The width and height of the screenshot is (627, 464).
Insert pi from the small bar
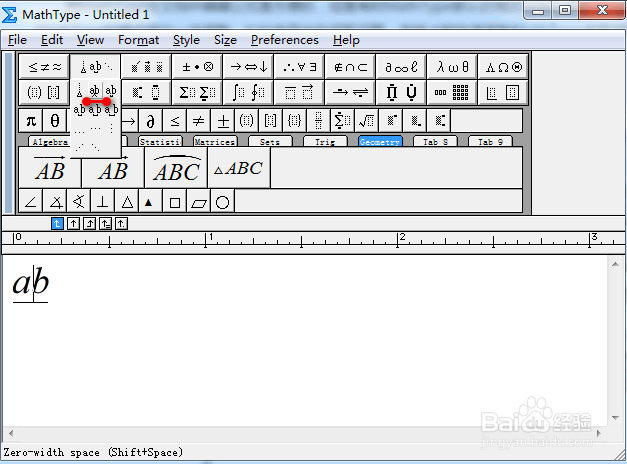(31, 121)
